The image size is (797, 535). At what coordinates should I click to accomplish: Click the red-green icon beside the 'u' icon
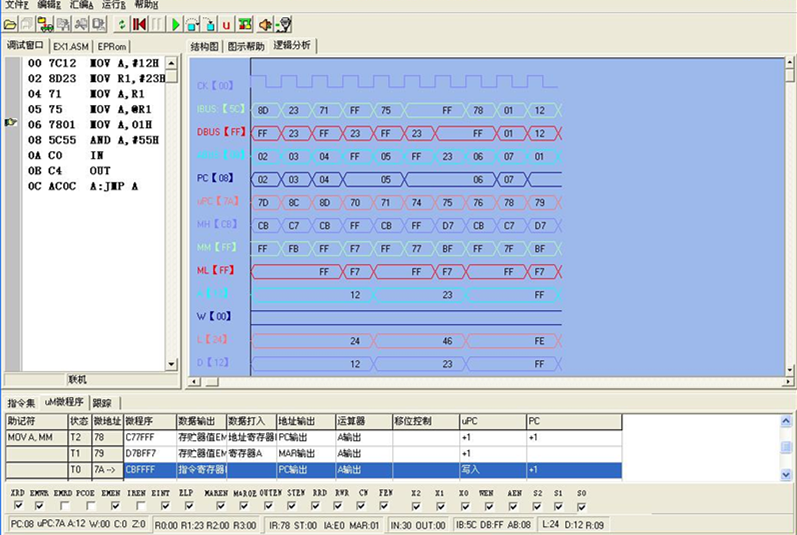pyautogui.click(x=244, y=23)
